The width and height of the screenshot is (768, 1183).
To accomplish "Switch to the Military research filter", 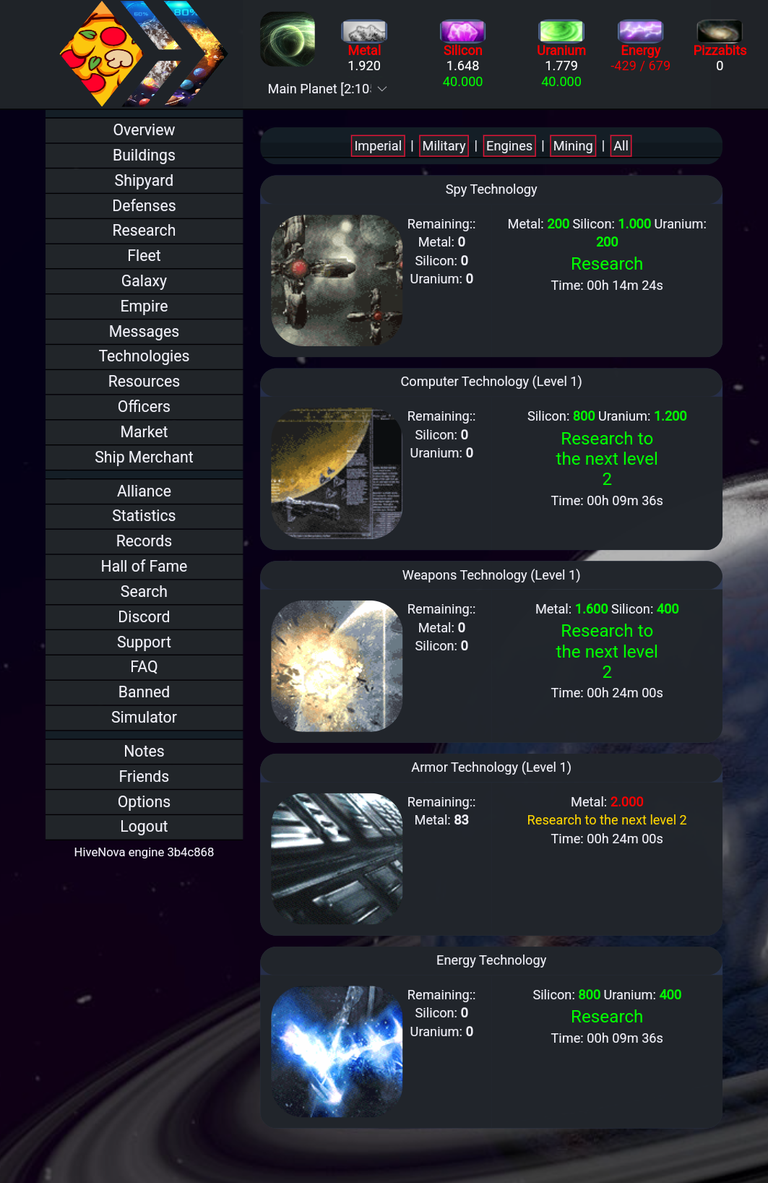I will coord(444,146).
